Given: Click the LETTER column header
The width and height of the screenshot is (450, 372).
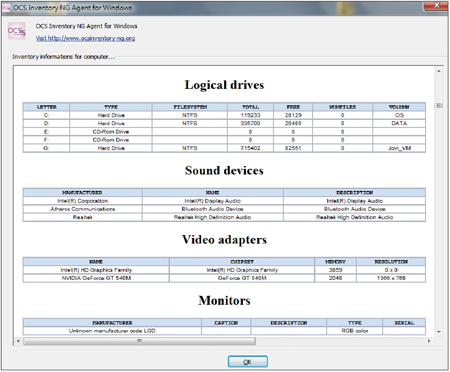Looking at the screenshot, I should pos(46,107).
